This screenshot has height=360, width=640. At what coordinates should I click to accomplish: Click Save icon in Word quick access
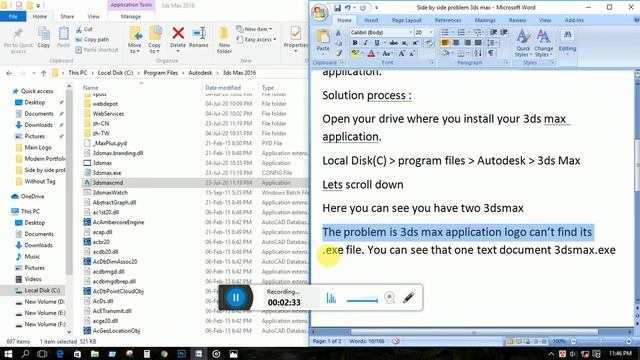(337, 8)
